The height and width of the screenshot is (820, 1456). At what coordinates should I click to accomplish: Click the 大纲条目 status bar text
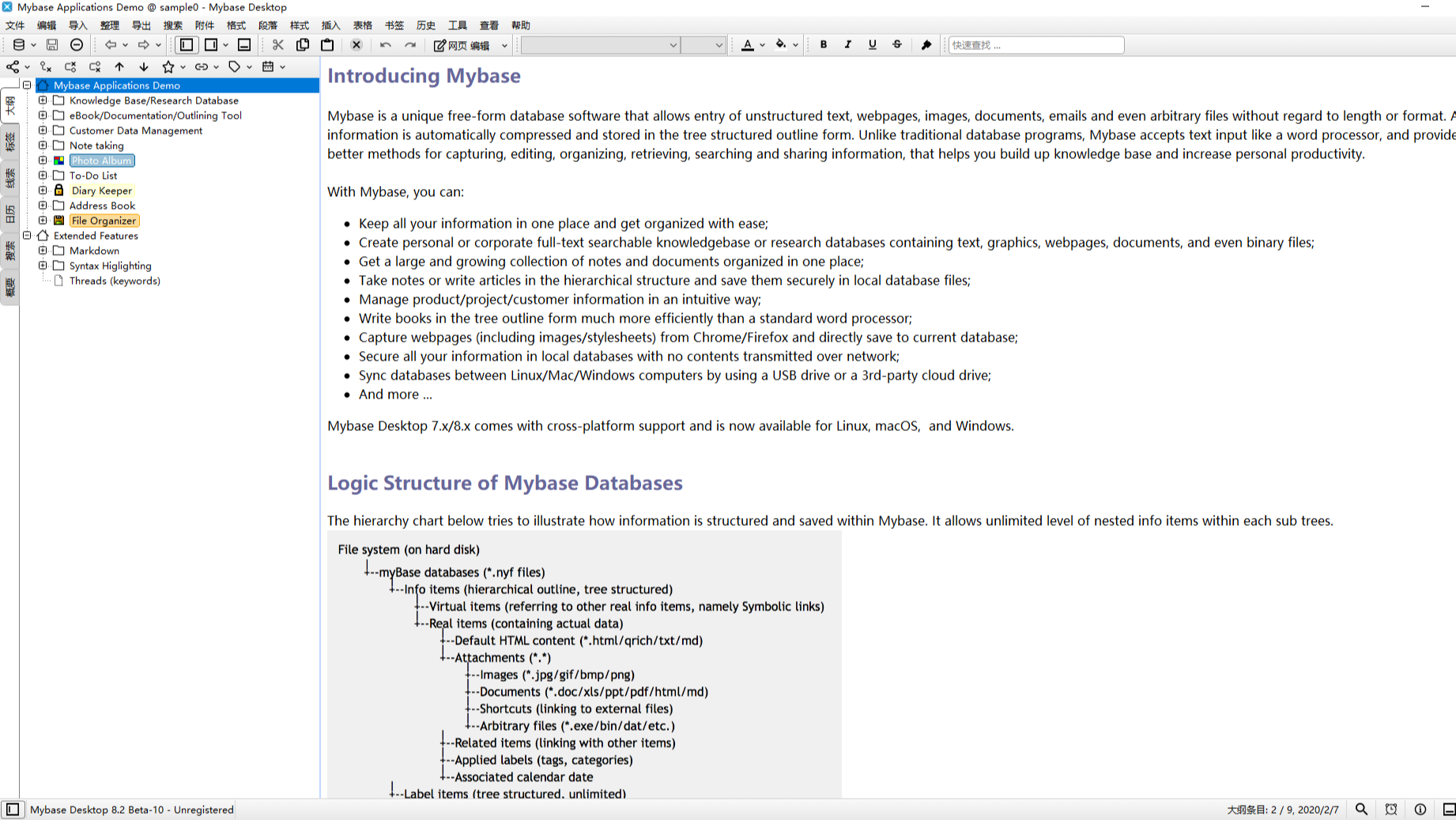(1282, 810)
